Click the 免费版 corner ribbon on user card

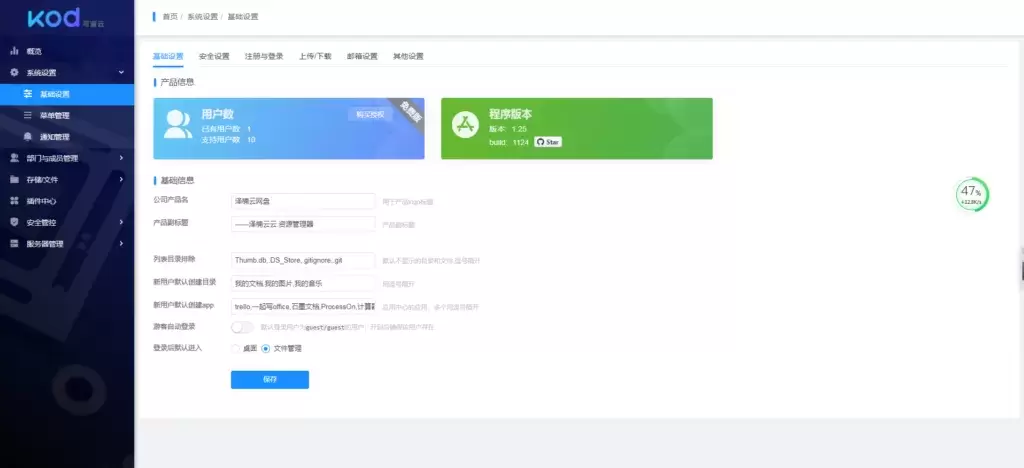pos(411,111)
